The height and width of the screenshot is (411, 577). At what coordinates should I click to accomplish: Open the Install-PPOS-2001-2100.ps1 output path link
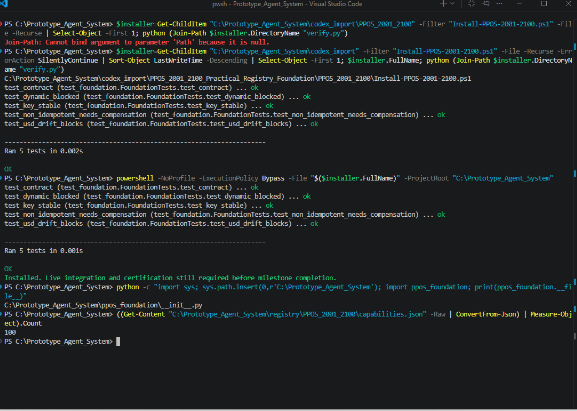pos(238,78)
